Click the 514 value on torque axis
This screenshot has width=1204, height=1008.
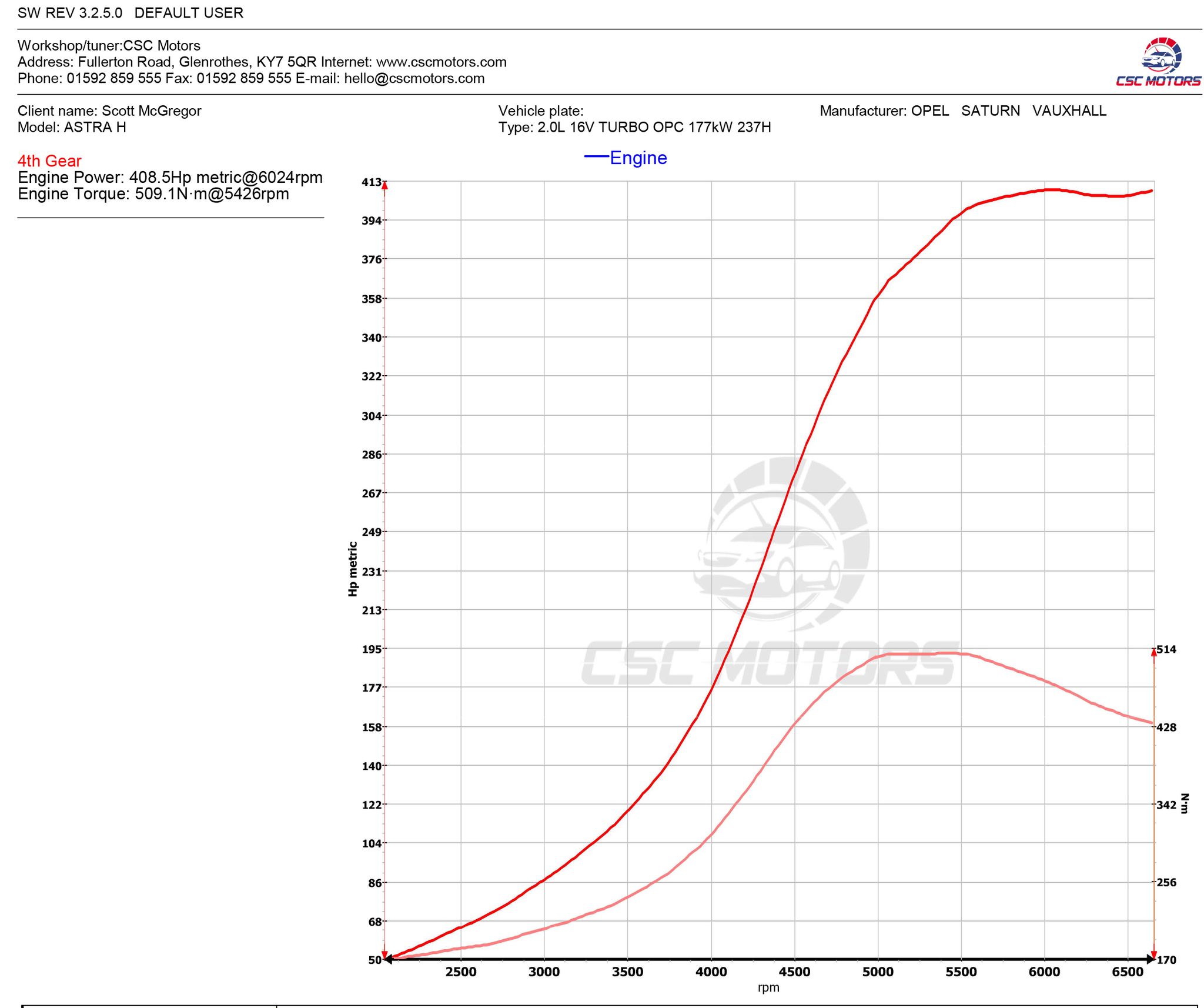coord(1166,649)
